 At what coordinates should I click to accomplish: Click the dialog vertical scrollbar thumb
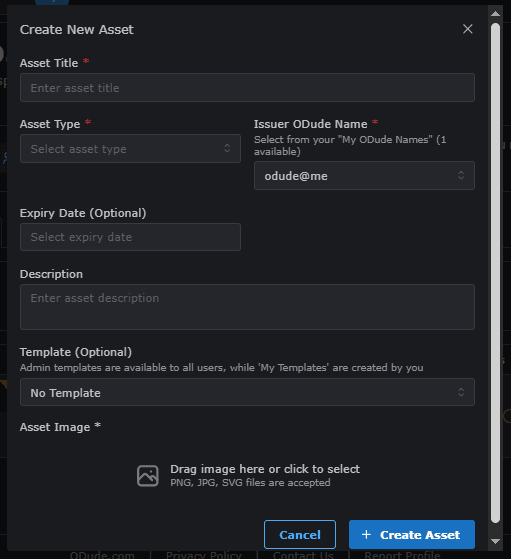click(495, 273)
